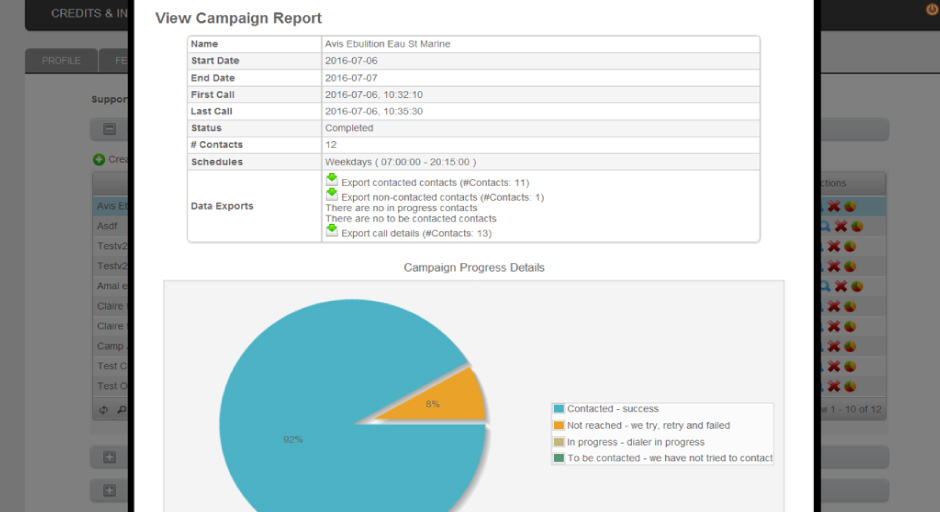Click the # Contacts value 12

point(331,145)
